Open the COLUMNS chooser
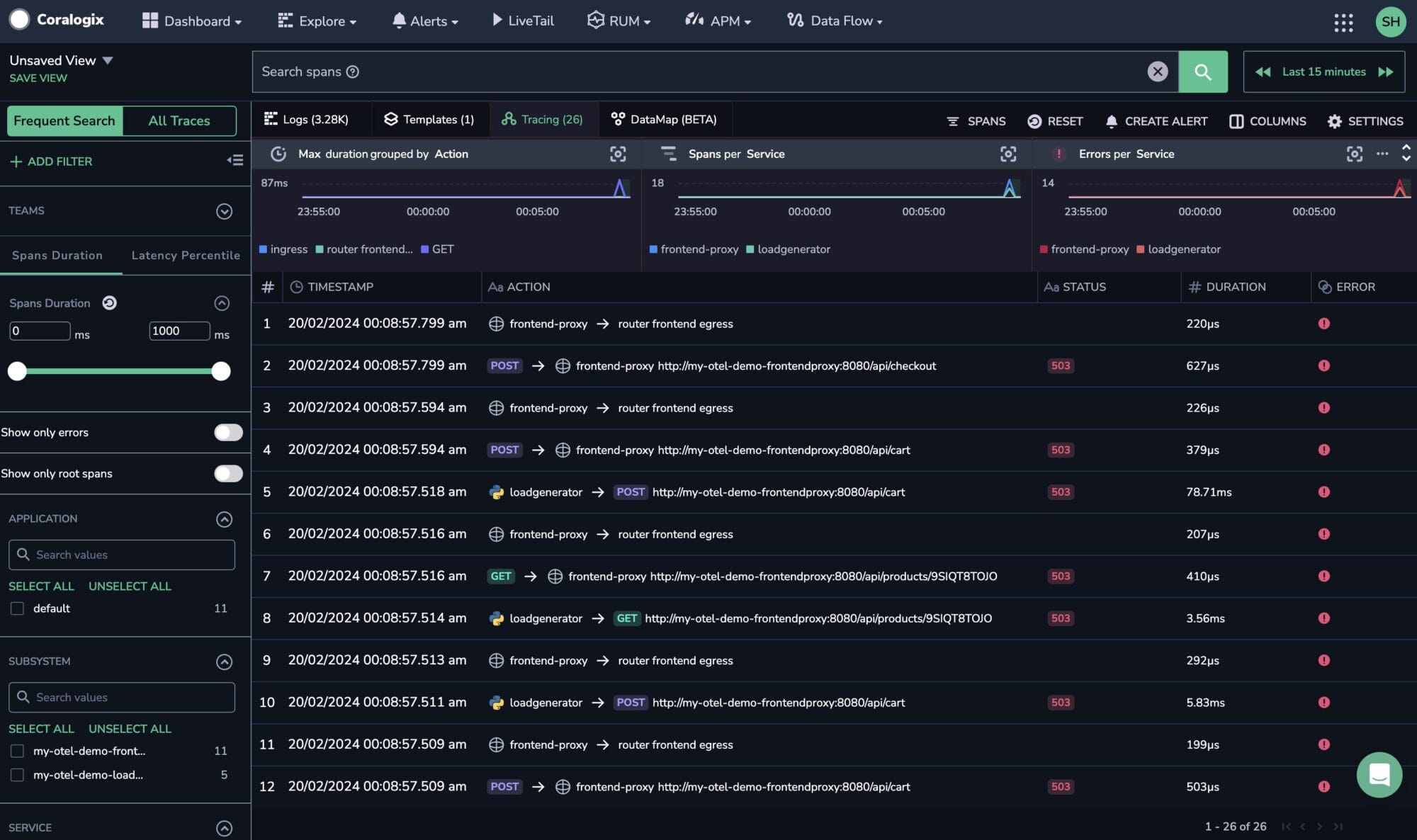The image size is (1417, 840). pos(1268,121)
